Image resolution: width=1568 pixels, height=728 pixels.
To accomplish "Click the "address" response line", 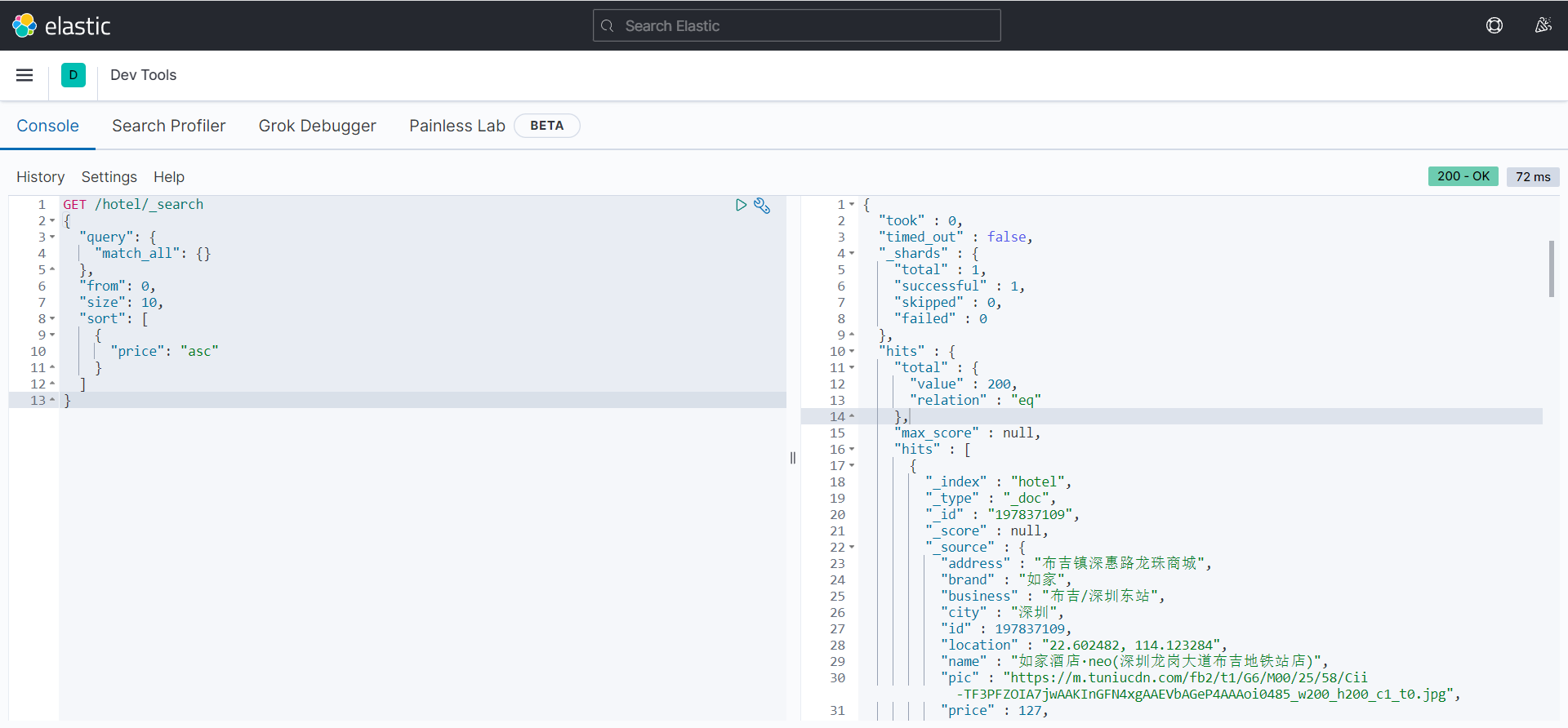I will coord(1076,563).
